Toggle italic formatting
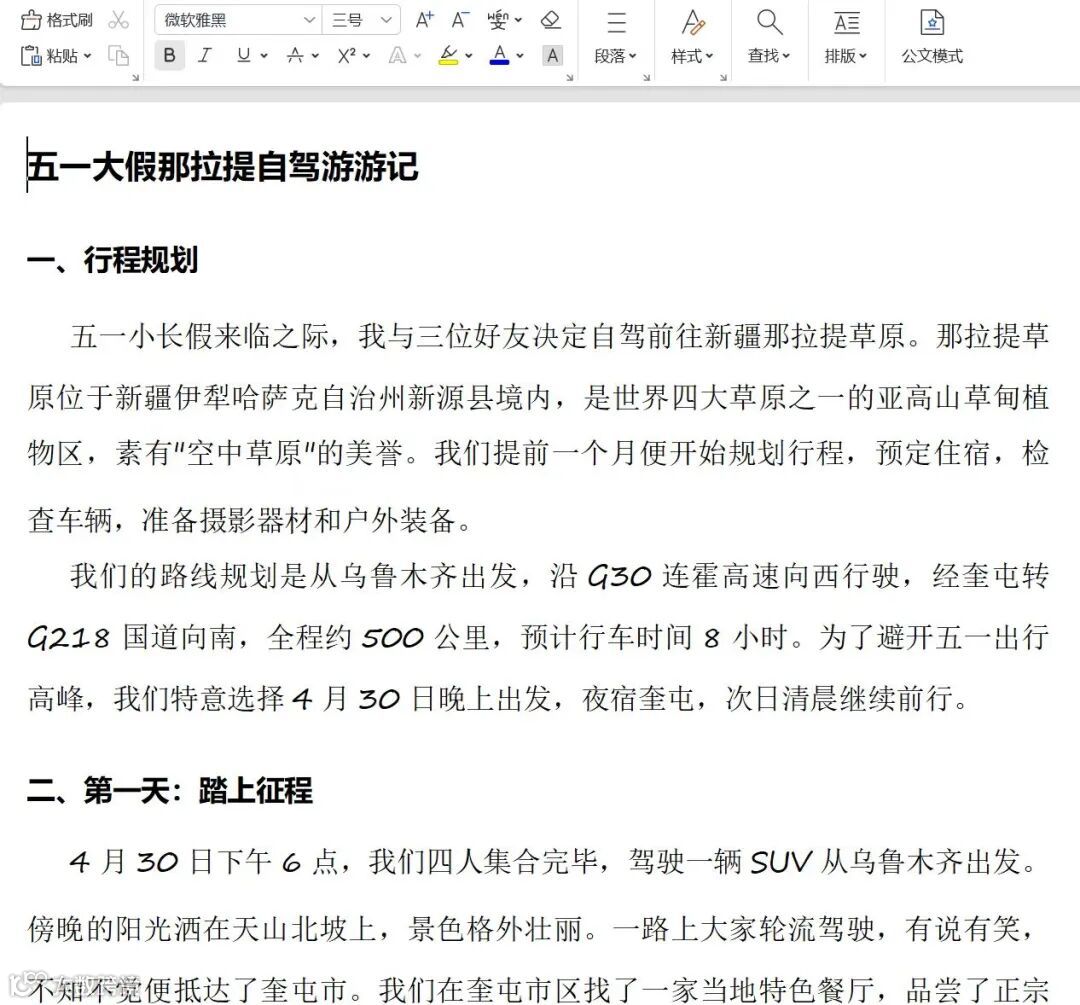This screenshot has height=1005, width=1080. tap(205, 55)
